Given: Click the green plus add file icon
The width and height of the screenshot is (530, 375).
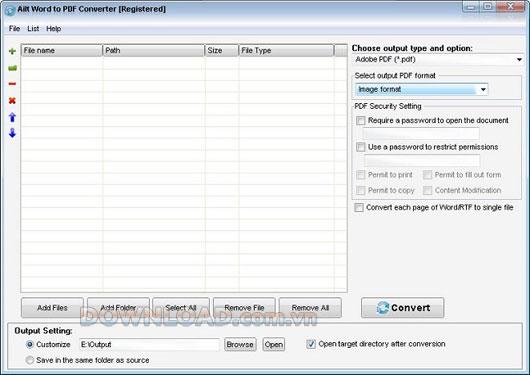Looking at the screenshot, I should pos(12,51).
